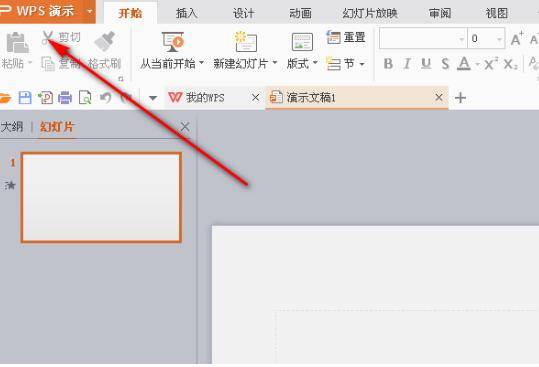Open the Paste dropdown arrow
This screenshot has height=367, width=539.
pyautogui.click(x=30, y=63)
